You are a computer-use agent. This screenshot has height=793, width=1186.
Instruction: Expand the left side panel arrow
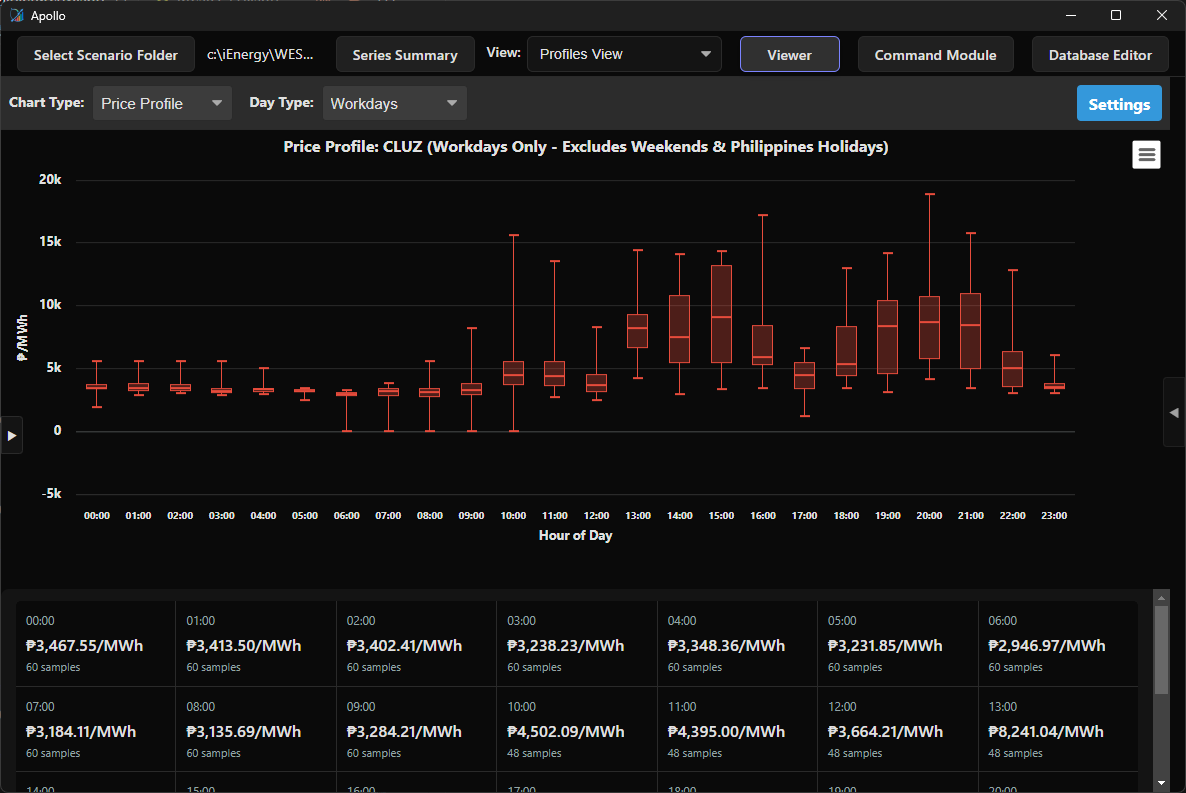coord(11,435)
